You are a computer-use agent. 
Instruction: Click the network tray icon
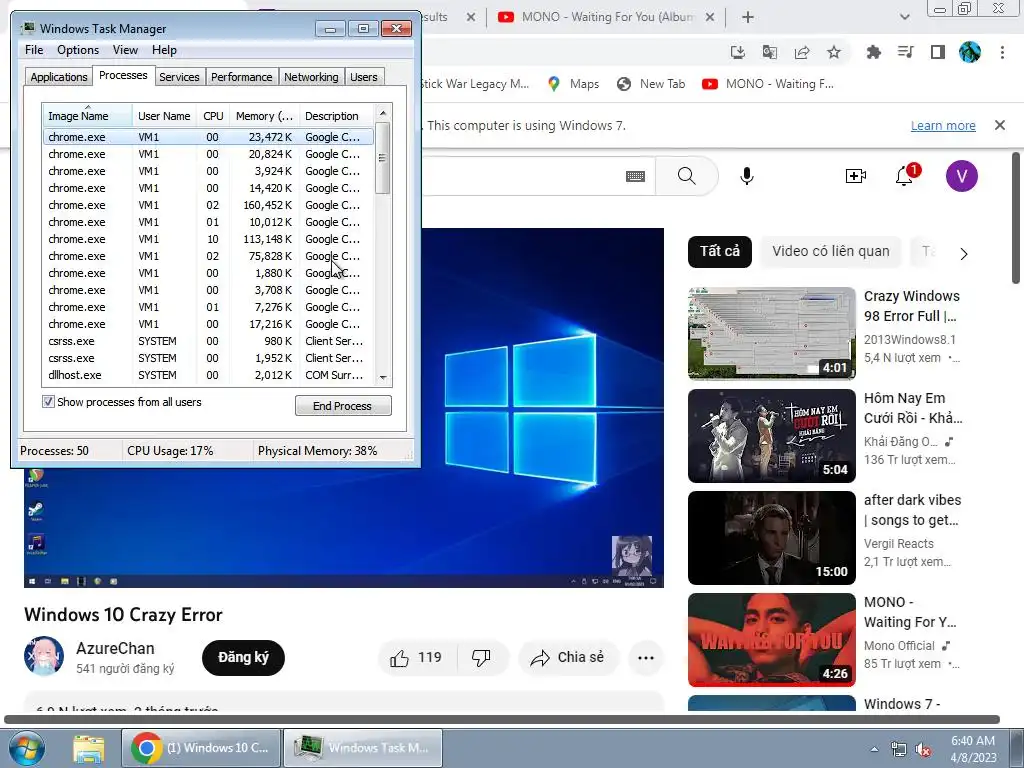899,750
